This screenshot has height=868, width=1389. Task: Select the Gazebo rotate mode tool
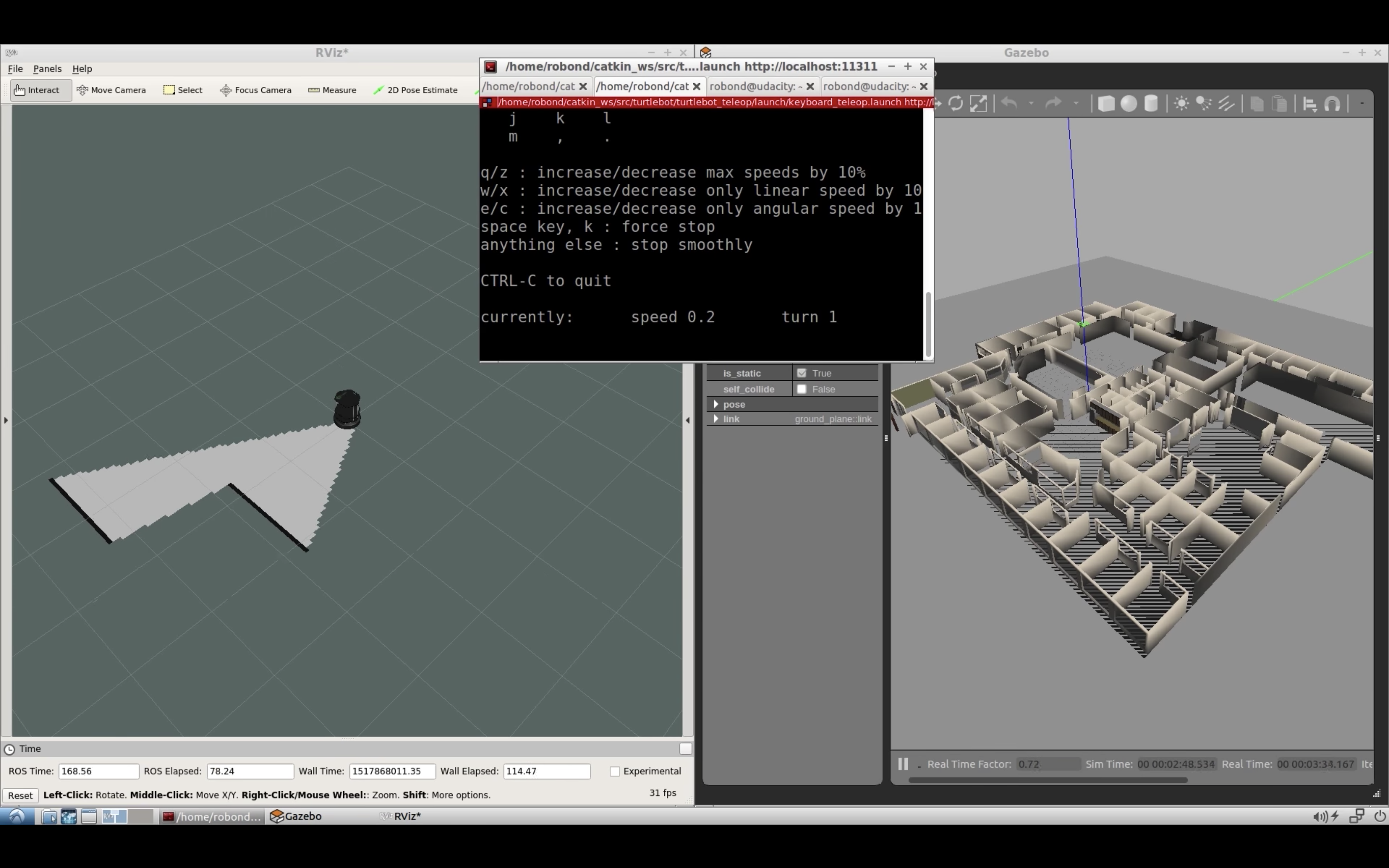point(956,104)
